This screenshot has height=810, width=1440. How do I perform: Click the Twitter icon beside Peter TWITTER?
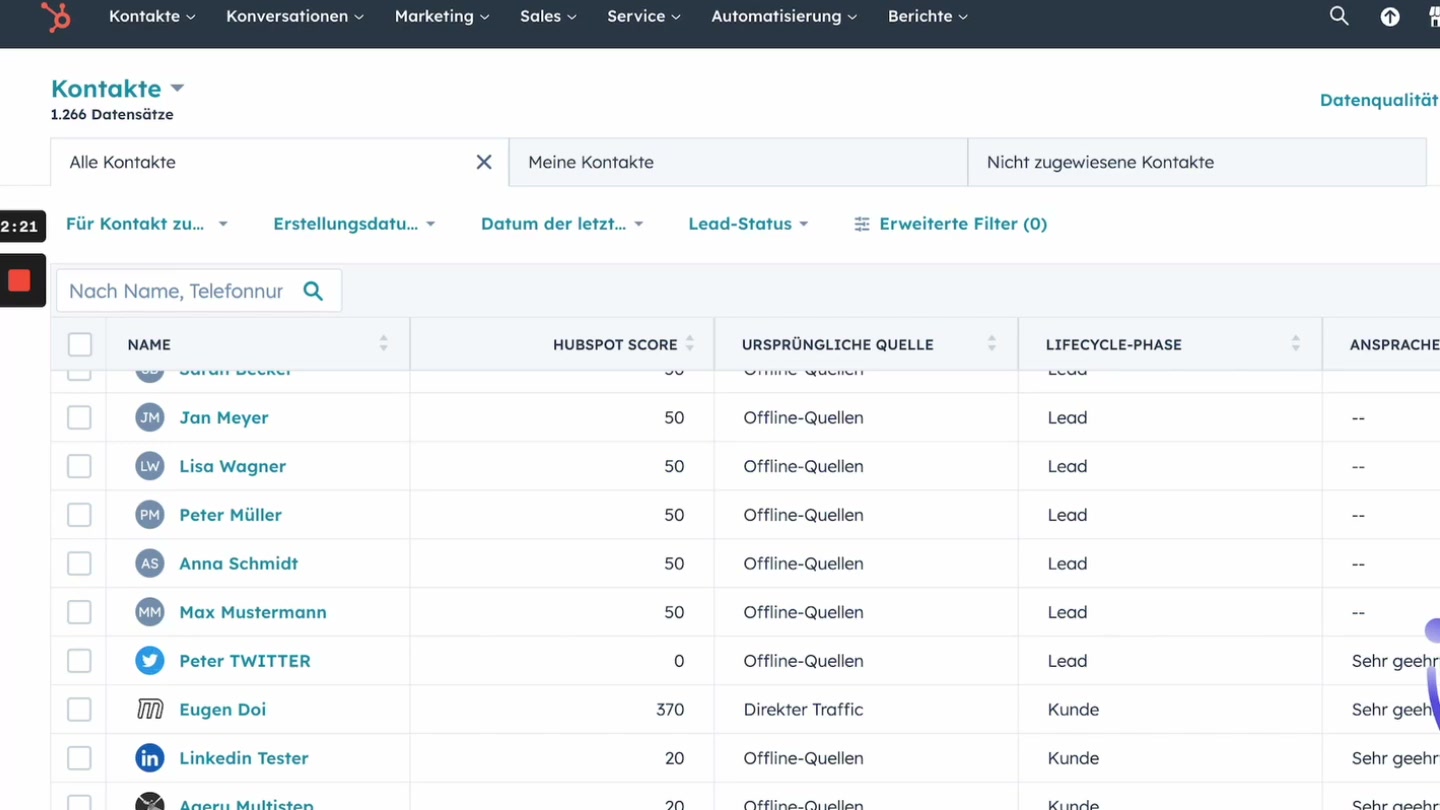pos(149,660)
